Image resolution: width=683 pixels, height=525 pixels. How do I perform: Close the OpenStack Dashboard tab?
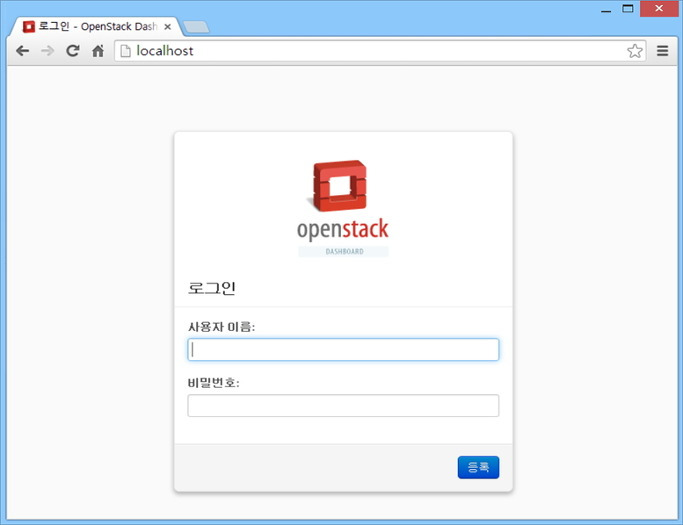point(167,27)
